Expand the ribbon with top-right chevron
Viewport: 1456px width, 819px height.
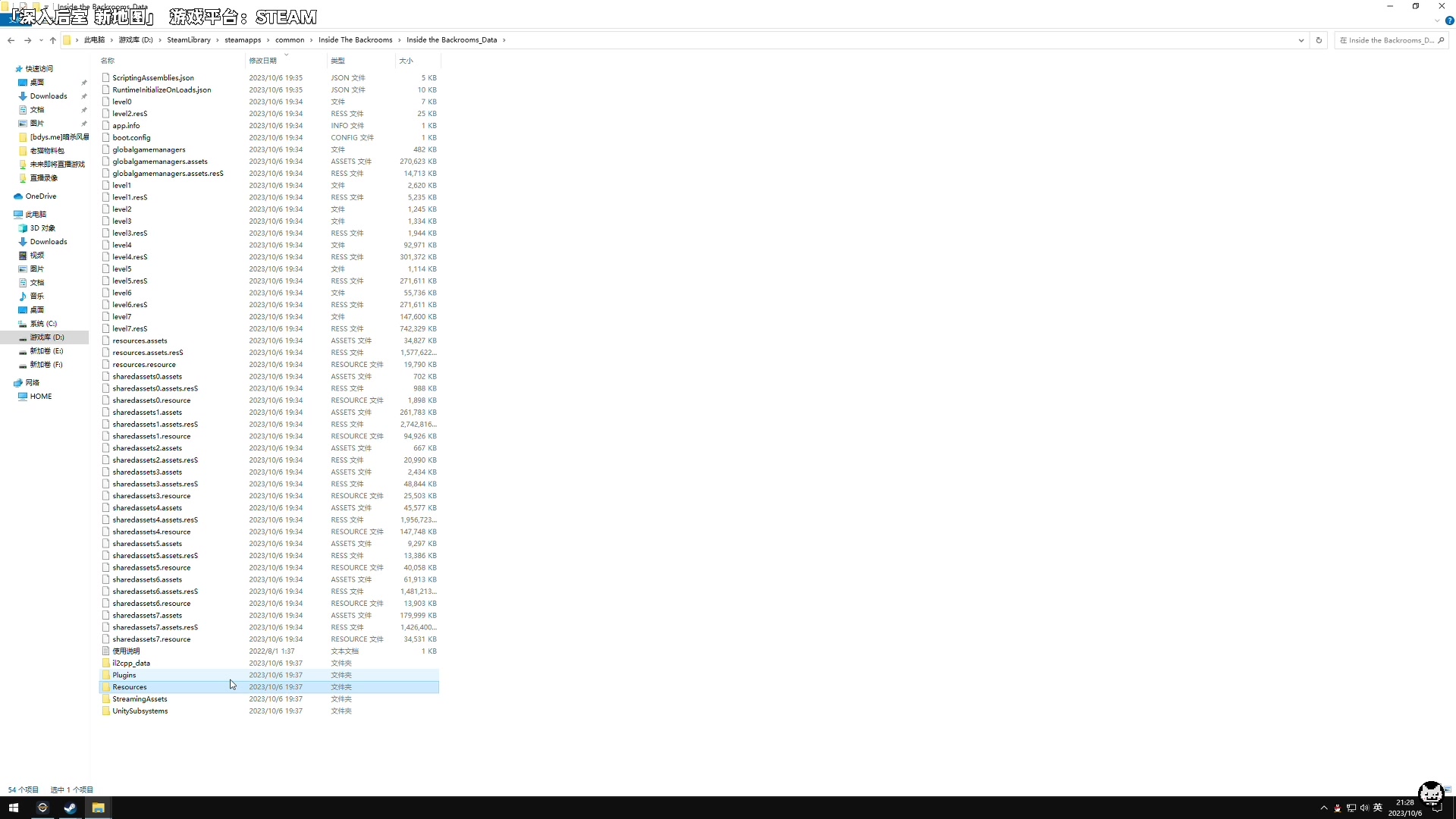[1437, 20]
